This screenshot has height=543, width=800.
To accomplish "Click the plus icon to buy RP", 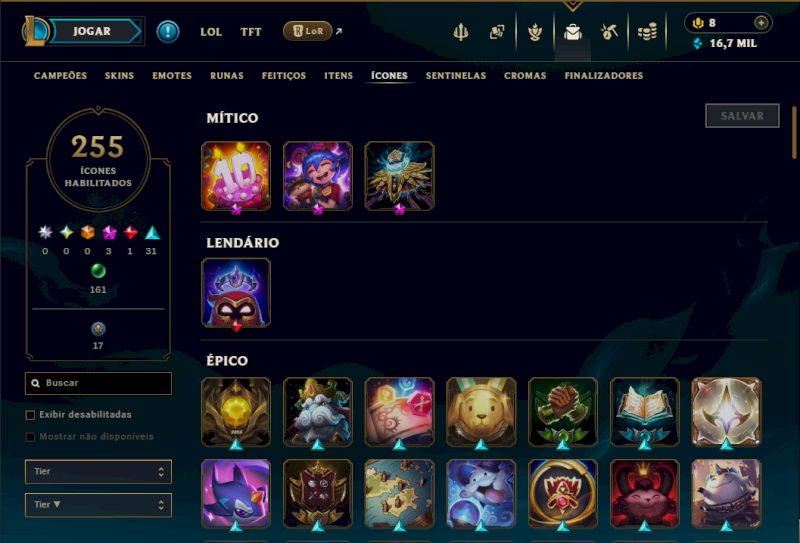I will click(761, 23).
